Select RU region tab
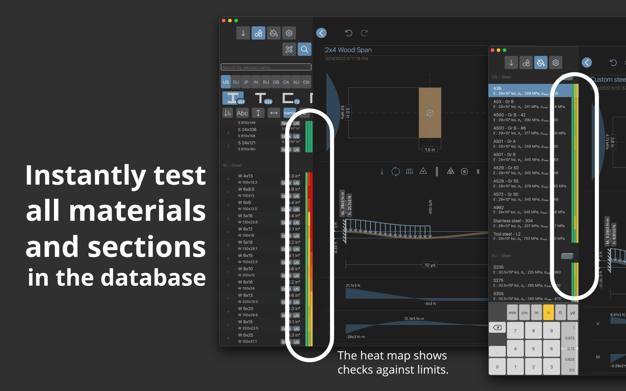Image resolution: width=626 pixels, height=391 pixels. coord(266,82)
